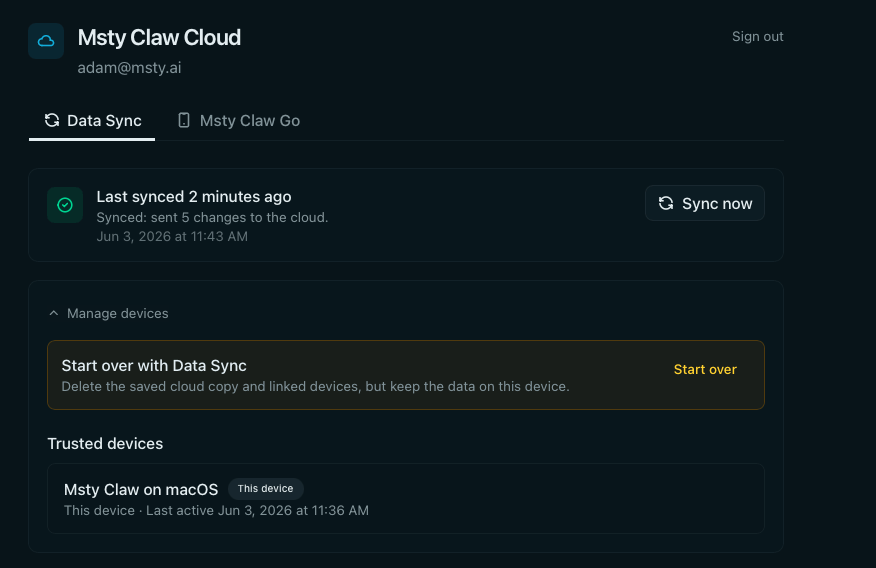Screen dimensions: 876x568
Task: Collapse the Manage devices section
Action: pos(108,313)
